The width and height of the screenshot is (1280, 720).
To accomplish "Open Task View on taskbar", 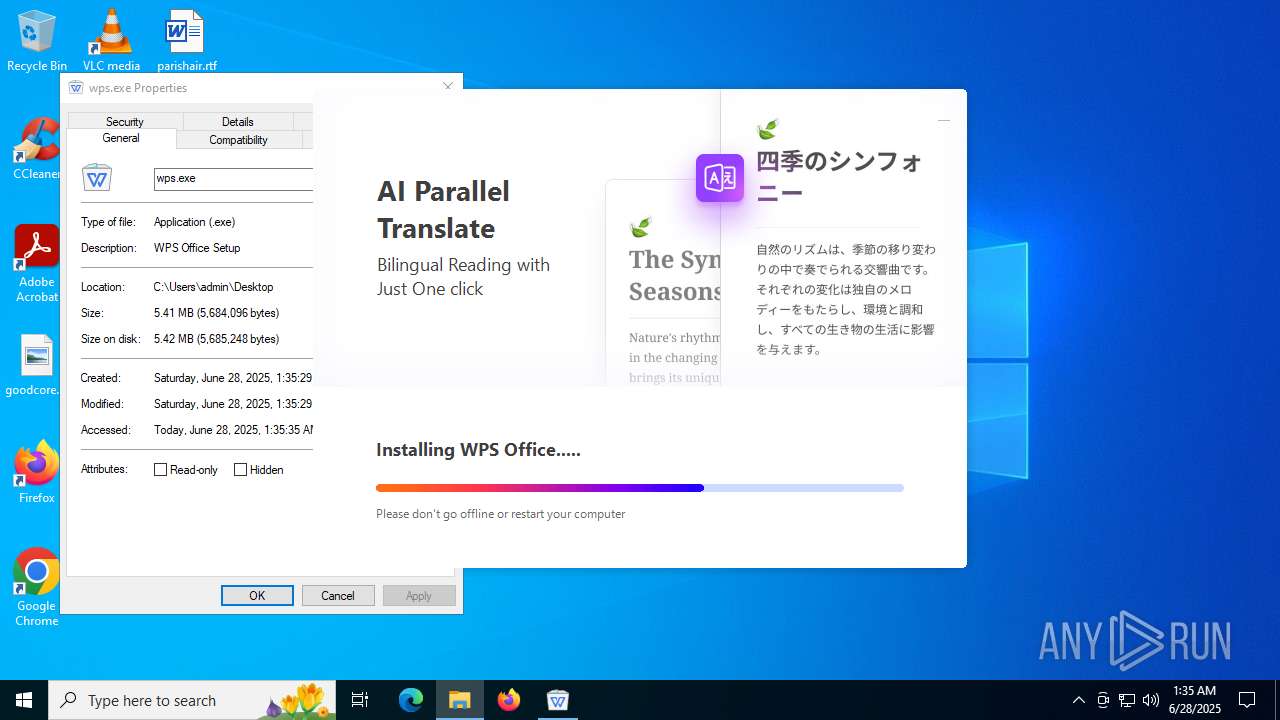I will [360, 700].
